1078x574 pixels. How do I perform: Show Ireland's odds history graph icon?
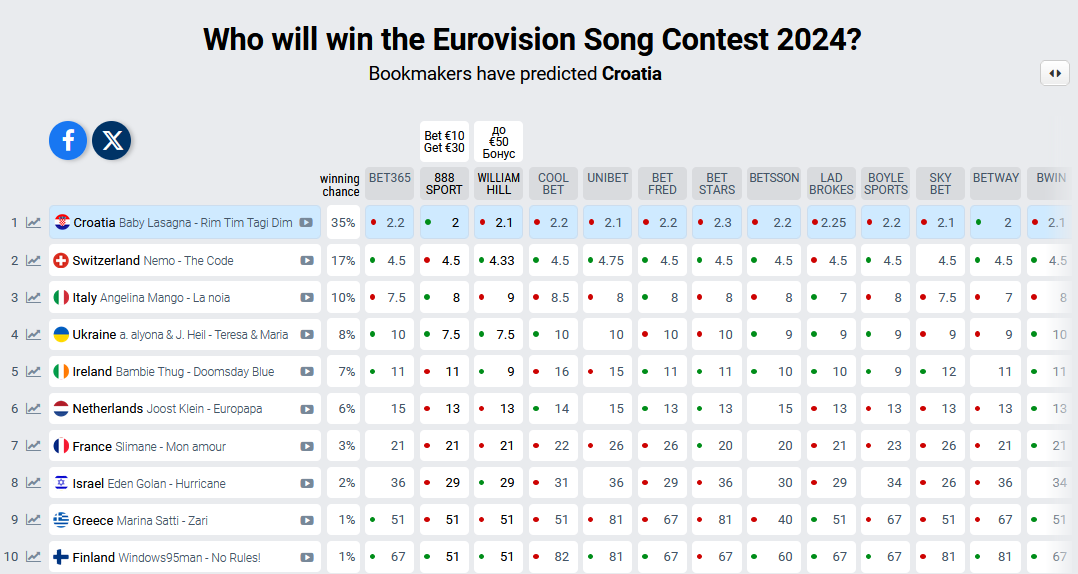click(34, 372)
